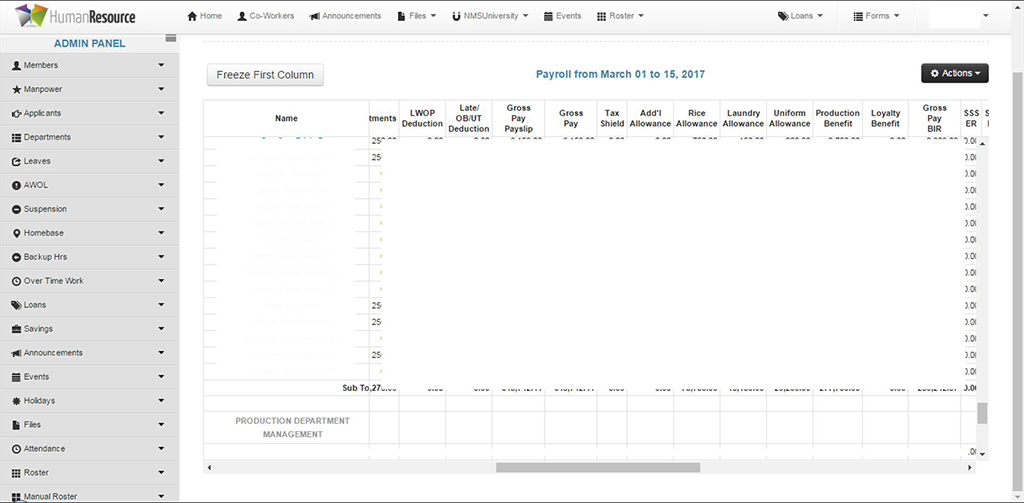Click the top navbar Loans tag icon
Image resolution: width=1024 pixels, height=503 pixels.
(783, 16)
